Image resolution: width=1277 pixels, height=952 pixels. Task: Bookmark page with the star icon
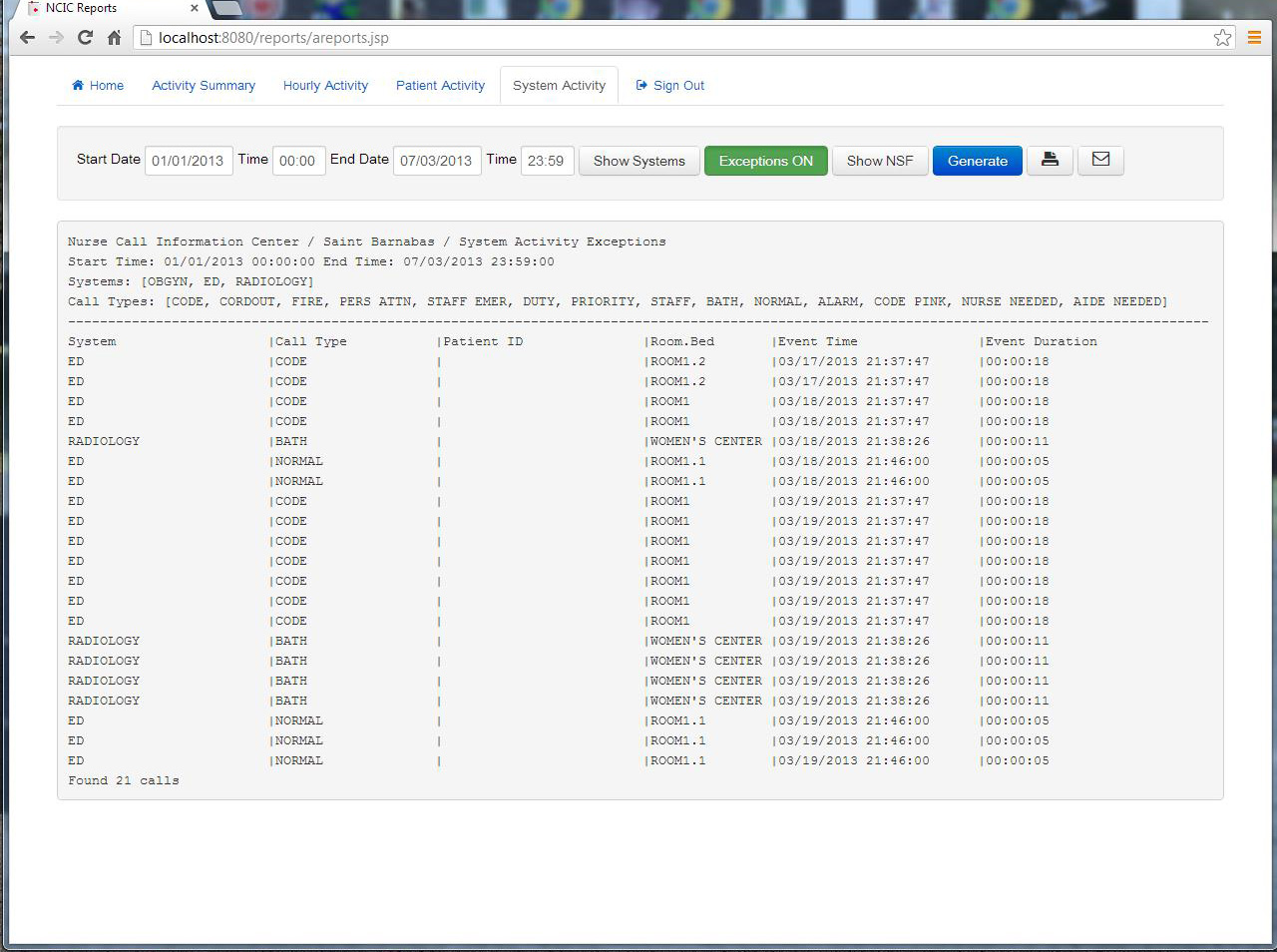(x=1222, y=38)
